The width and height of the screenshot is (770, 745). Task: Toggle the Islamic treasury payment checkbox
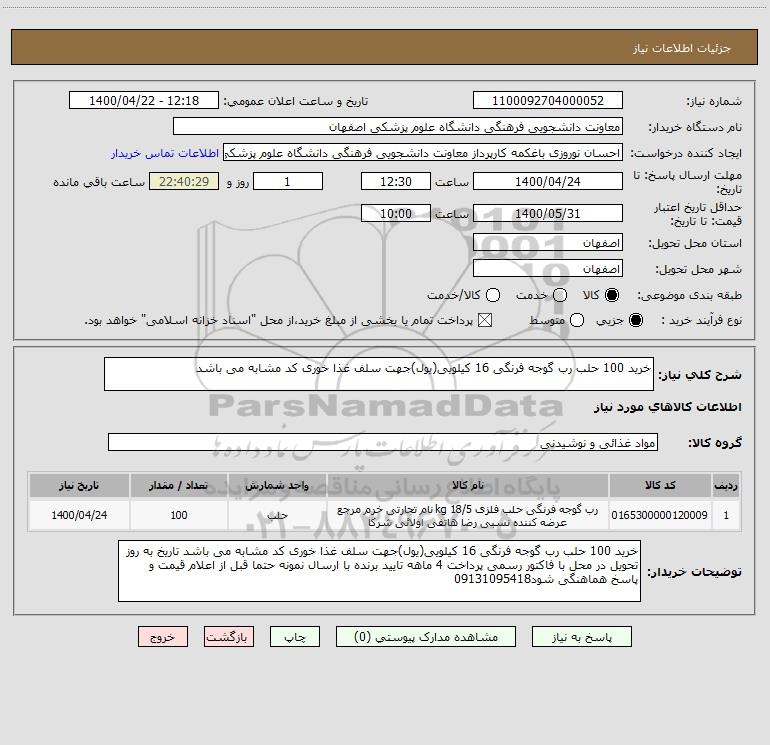(485, 320)
